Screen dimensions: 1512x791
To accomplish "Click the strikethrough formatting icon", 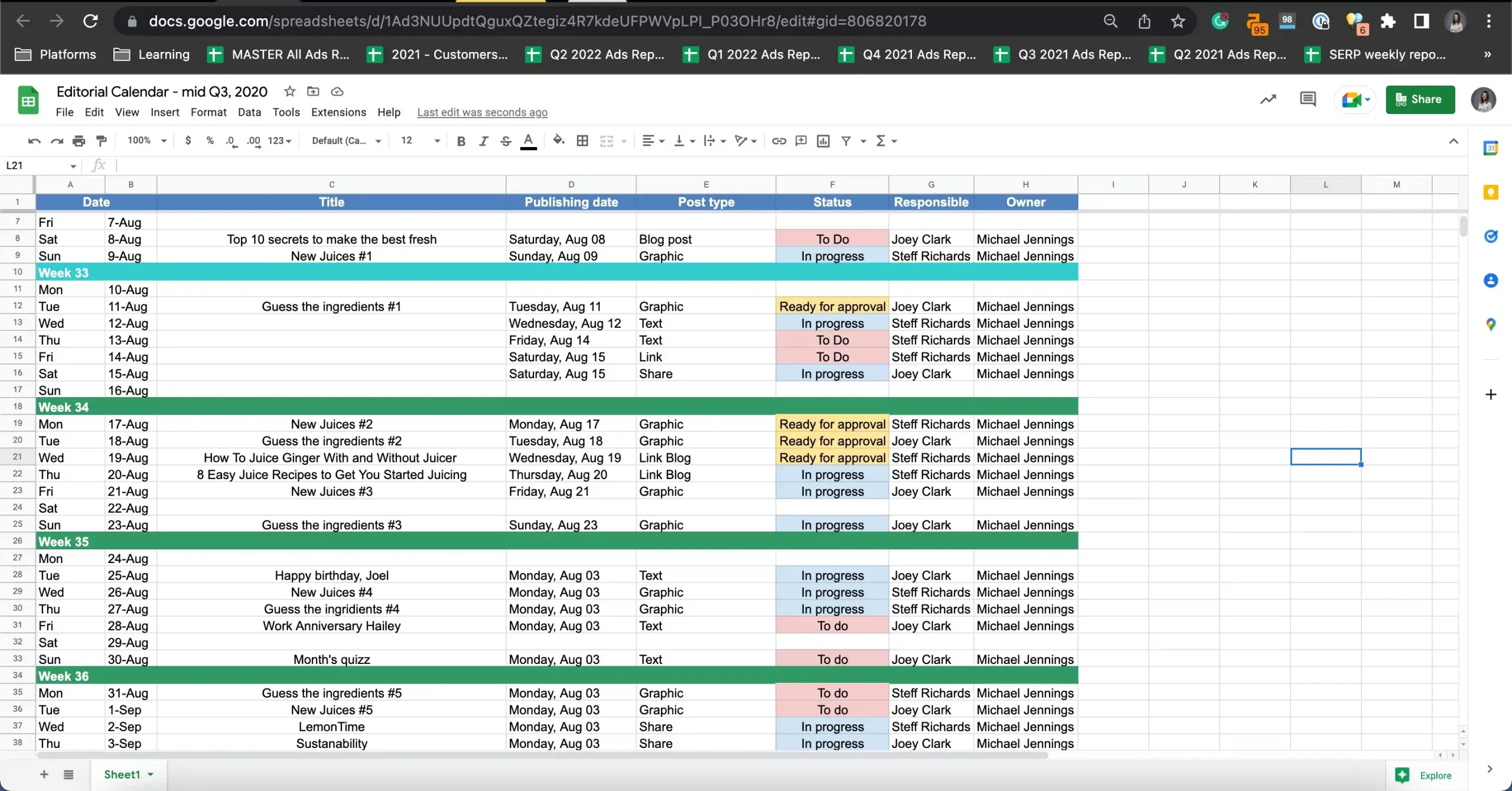I will pyautogui.click(x=506, y=140).
